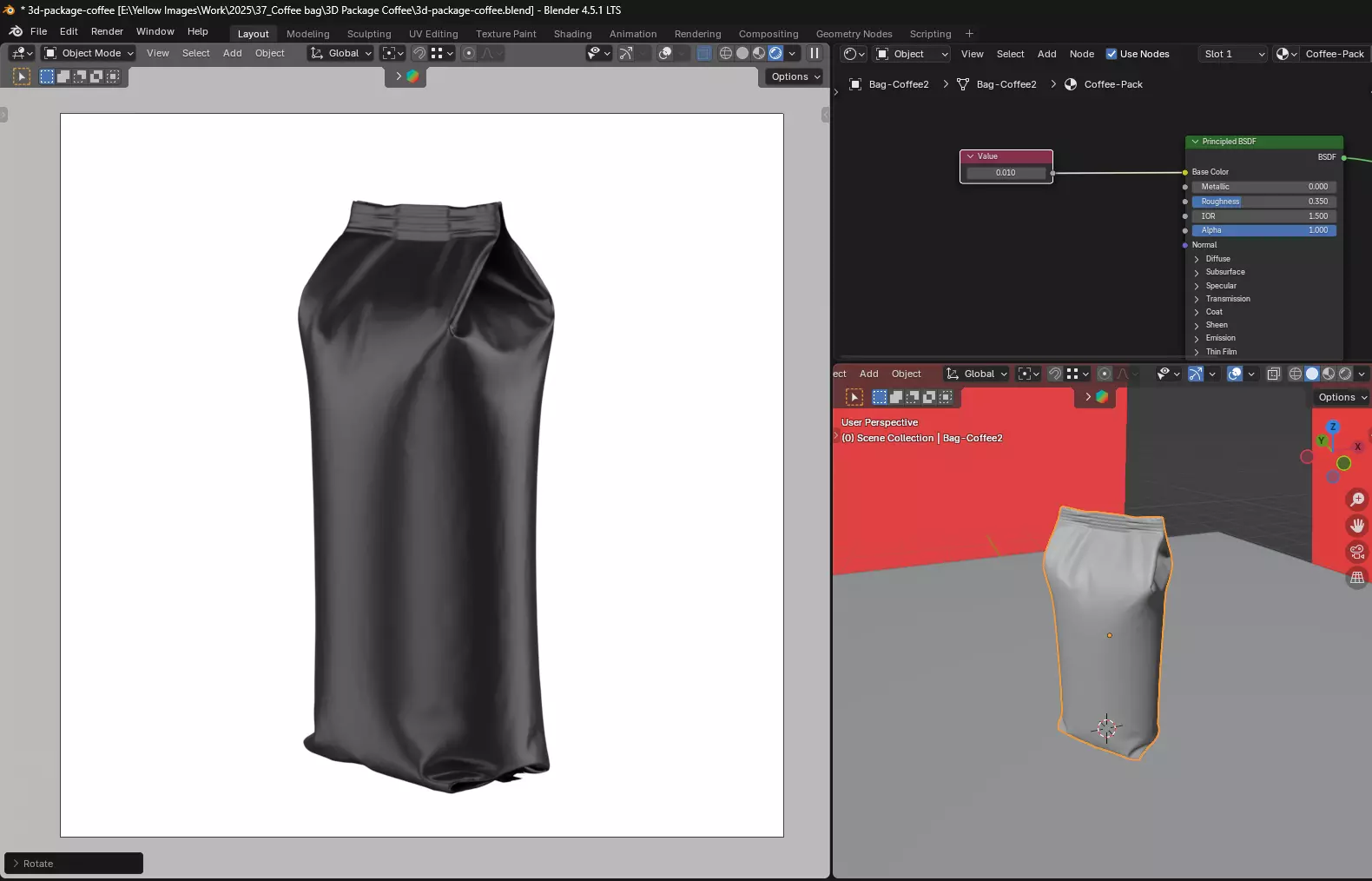
Task: Select the Tweak tool in the left viewport
Action: coord(22,76)
